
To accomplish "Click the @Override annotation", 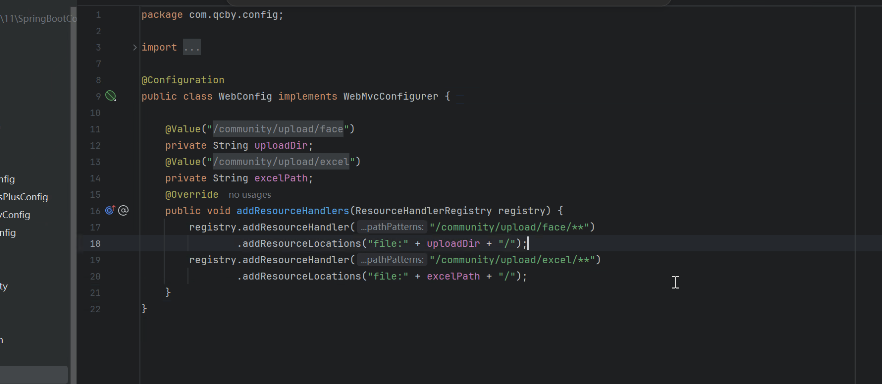I will coord(192,195).
